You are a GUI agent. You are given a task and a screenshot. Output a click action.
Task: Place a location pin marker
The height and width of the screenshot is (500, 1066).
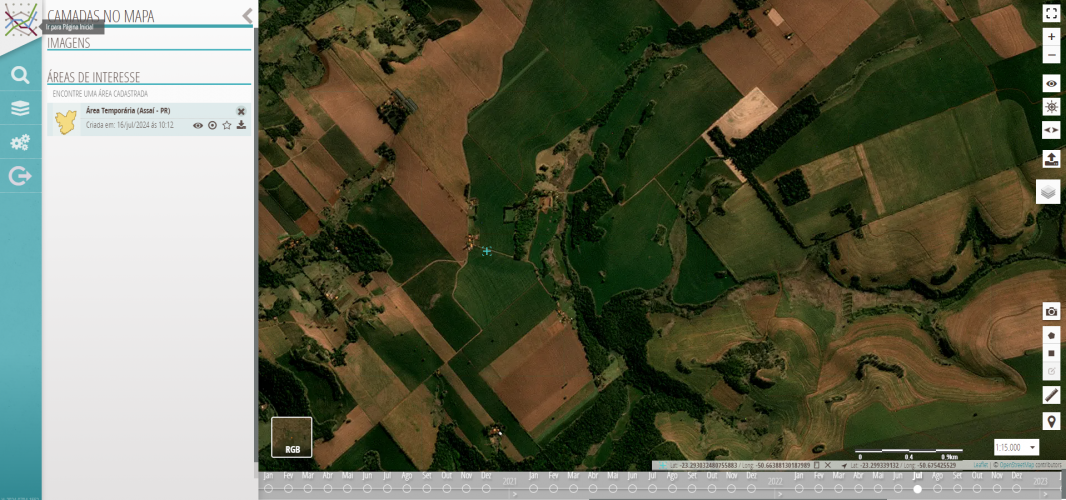[1051, 421]
